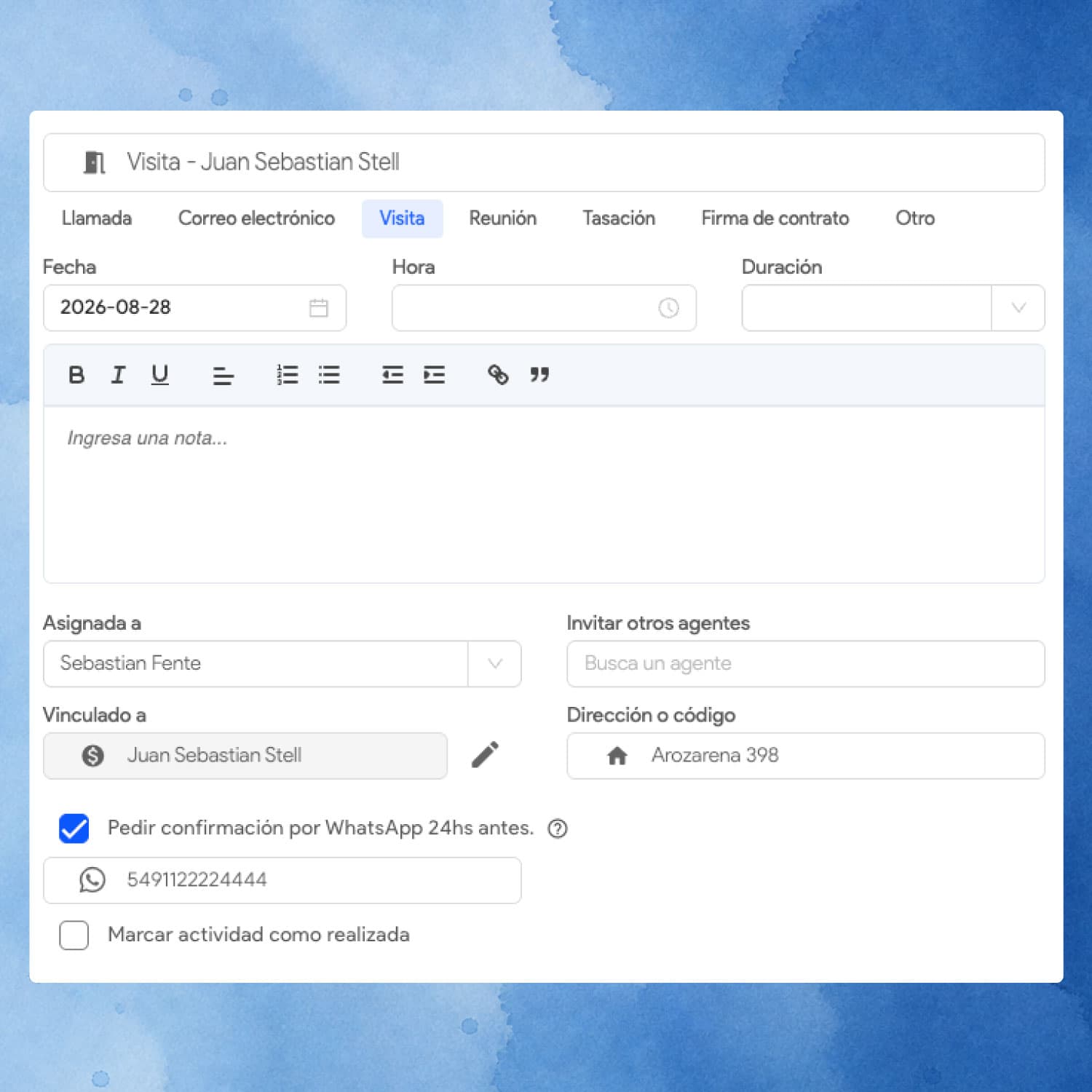Click into the Hora time field

click(545, 308)
